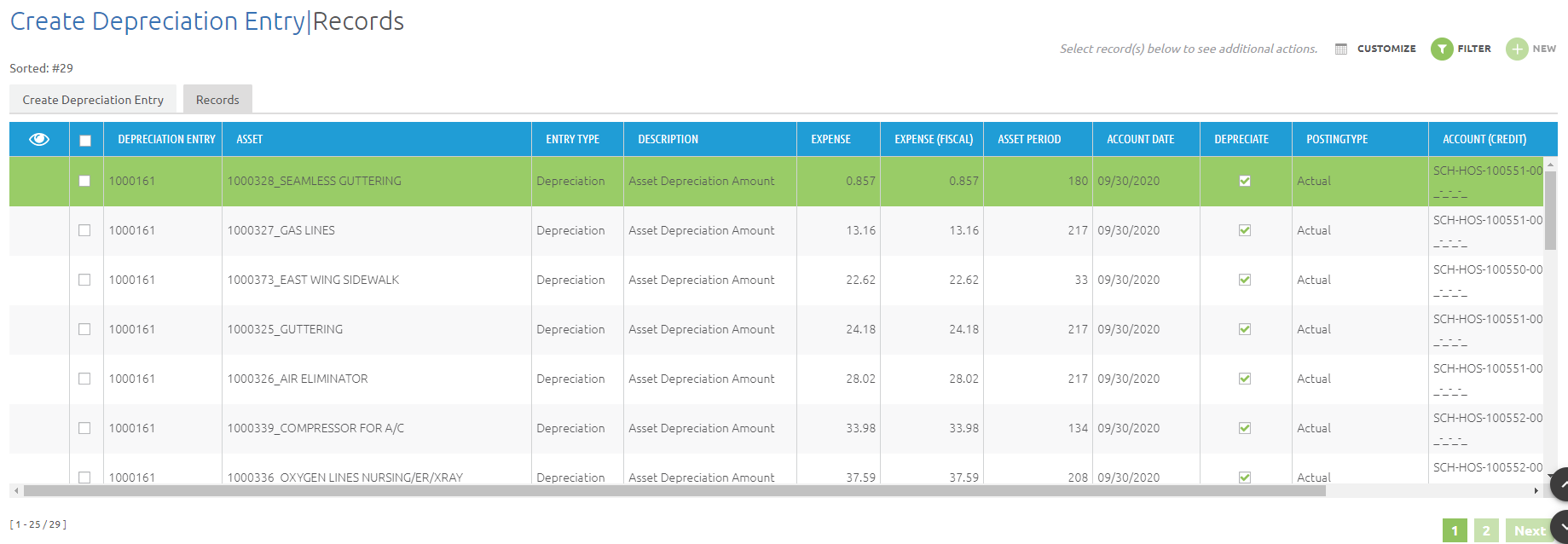Sort by the Account Date column header
This screenshot has width=1568, height=544.
tap(1140, 139)
